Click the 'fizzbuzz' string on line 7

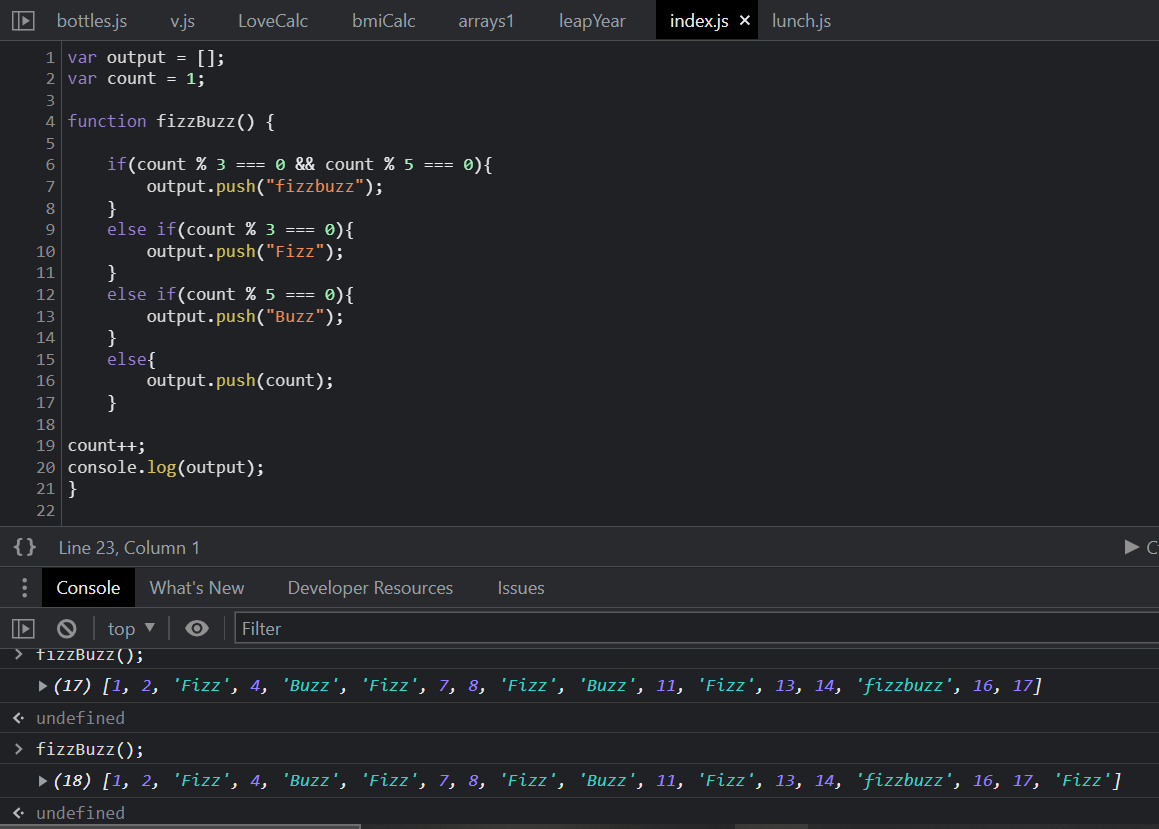coord(315,186)
